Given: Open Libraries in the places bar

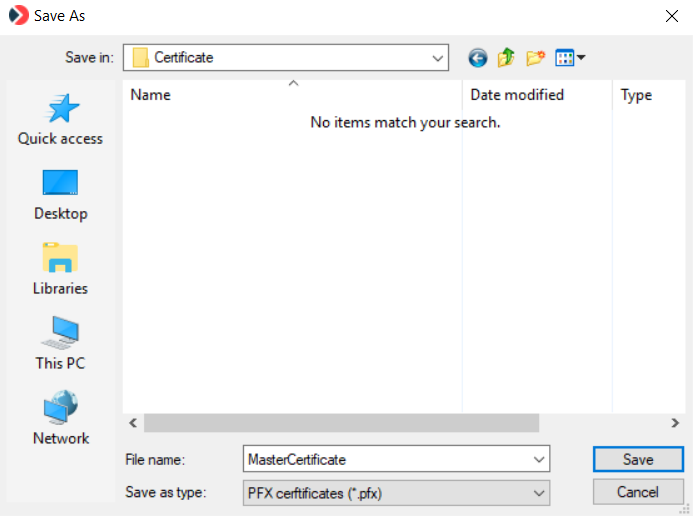Looking at the screenshot, I should (x=60, y=270).
